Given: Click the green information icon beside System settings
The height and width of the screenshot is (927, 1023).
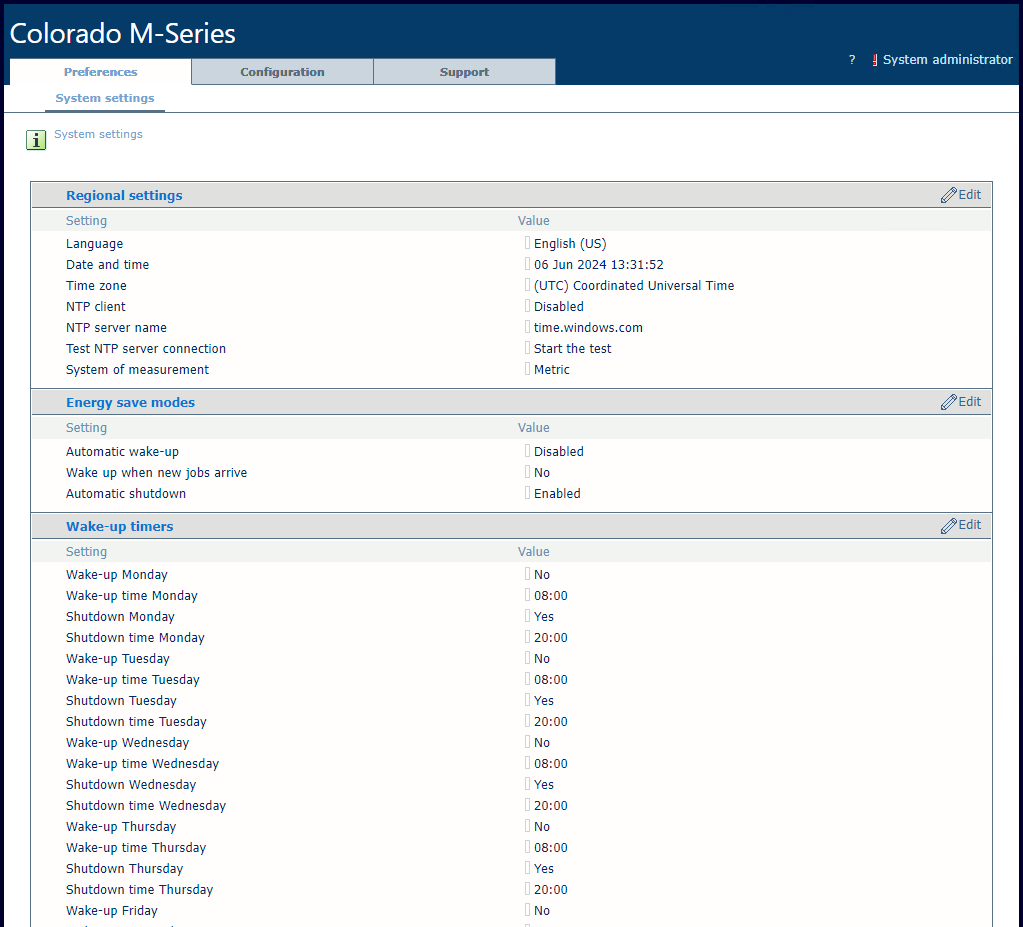Looking at the screenshot, I should pyautogui.click(x=36, y=140).
